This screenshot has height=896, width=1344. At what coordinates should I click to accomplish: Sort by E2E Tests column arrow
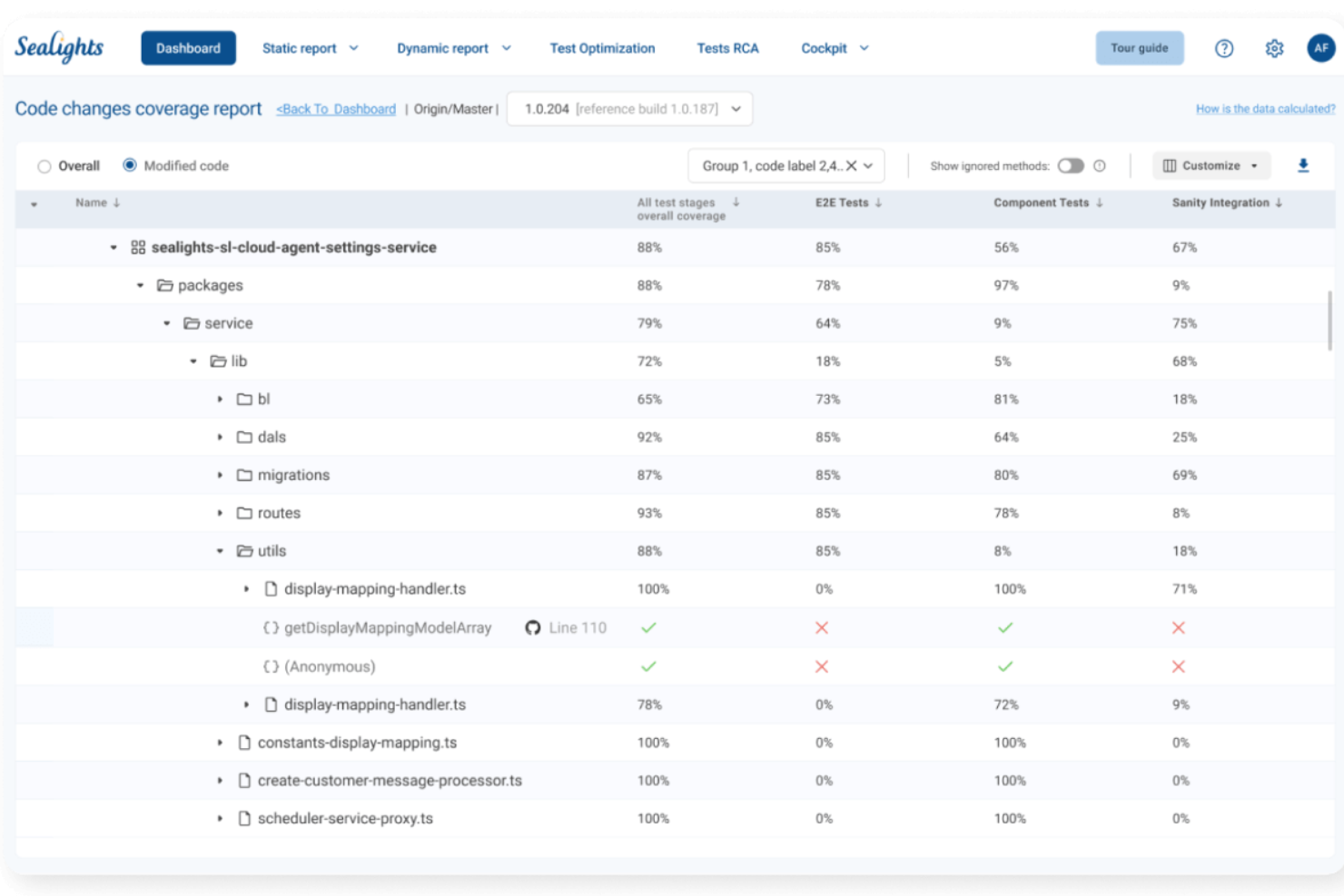pyautogui.click(x=878, y=202)
